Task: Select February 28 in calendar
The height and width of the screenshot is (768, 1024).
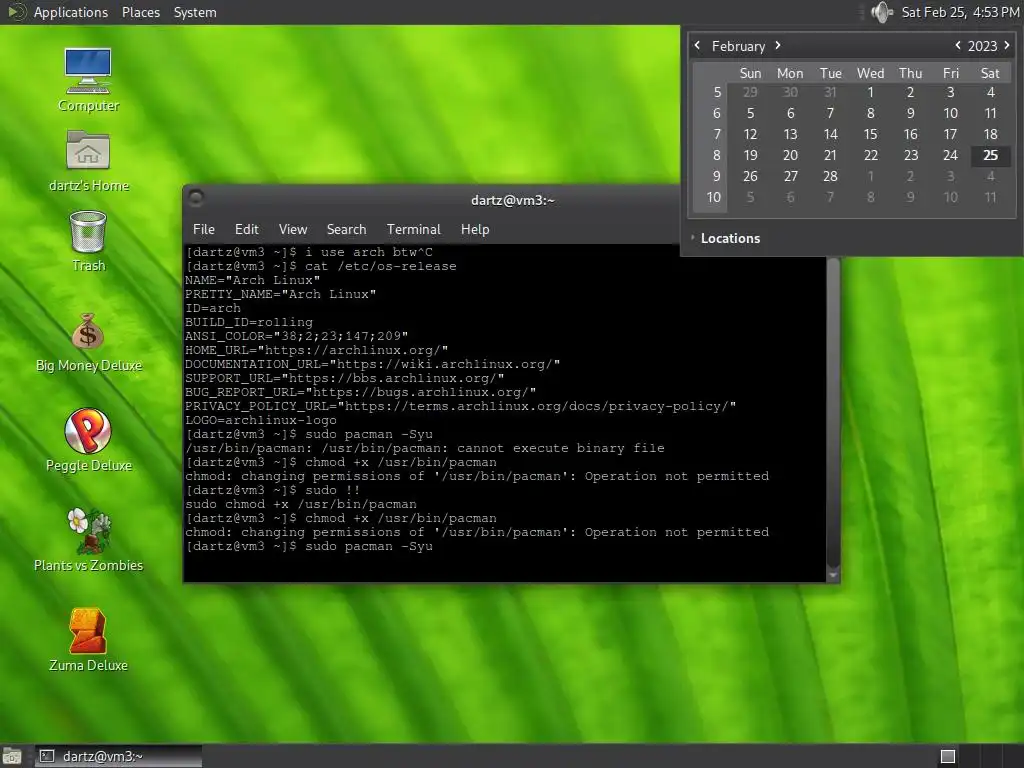Action: point(830,176)
